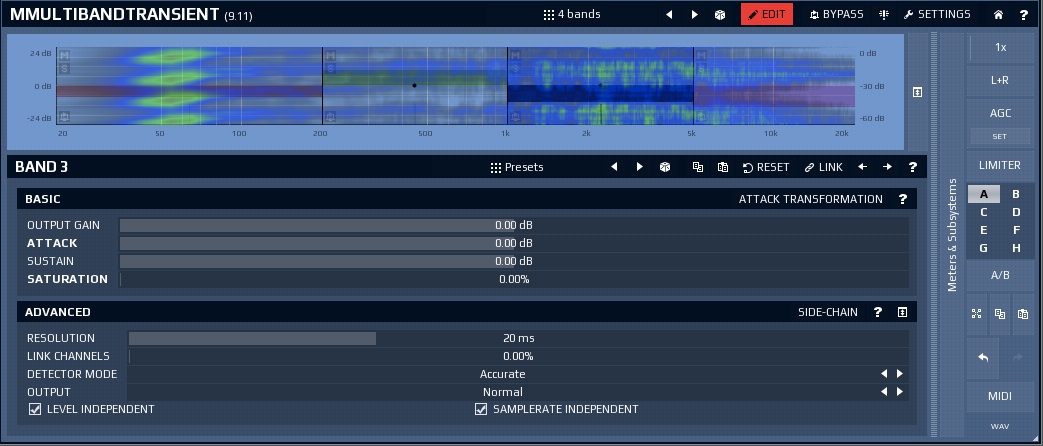The image size is (1043, 446).
Task: Solo band 3 with its S button
Action: click(516, 68)
